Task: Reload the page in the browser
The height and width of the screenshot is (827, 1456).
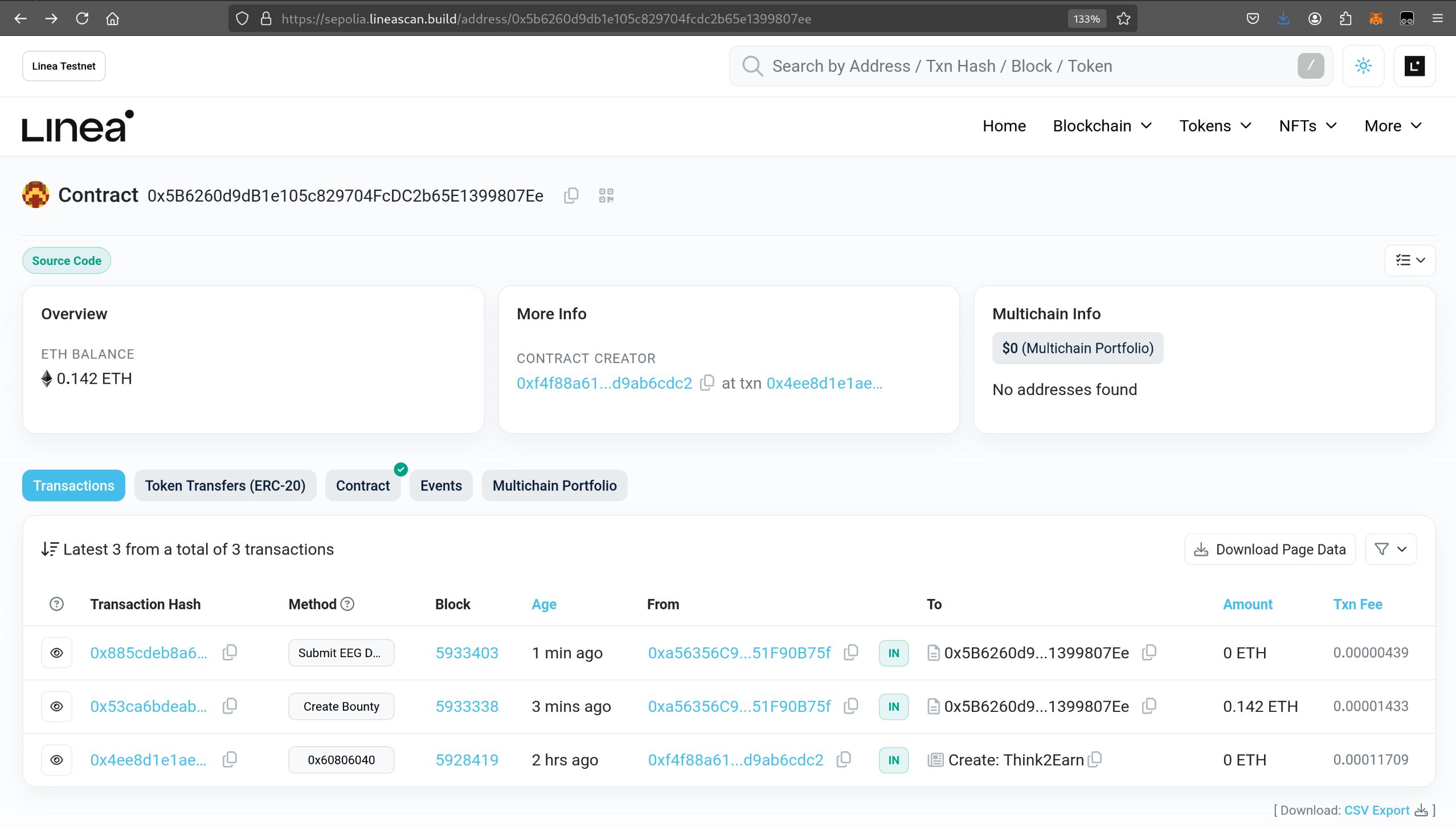Action: pos(82,19)
